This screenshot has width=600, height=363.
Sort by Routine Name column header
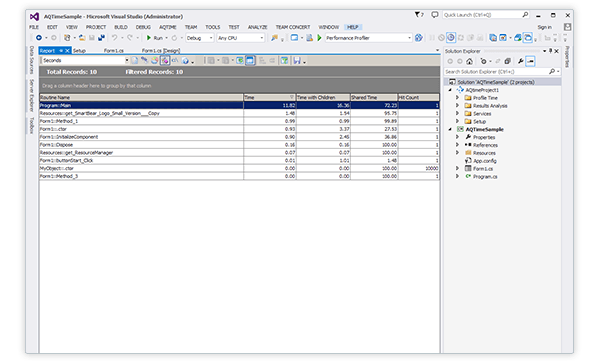141,98
